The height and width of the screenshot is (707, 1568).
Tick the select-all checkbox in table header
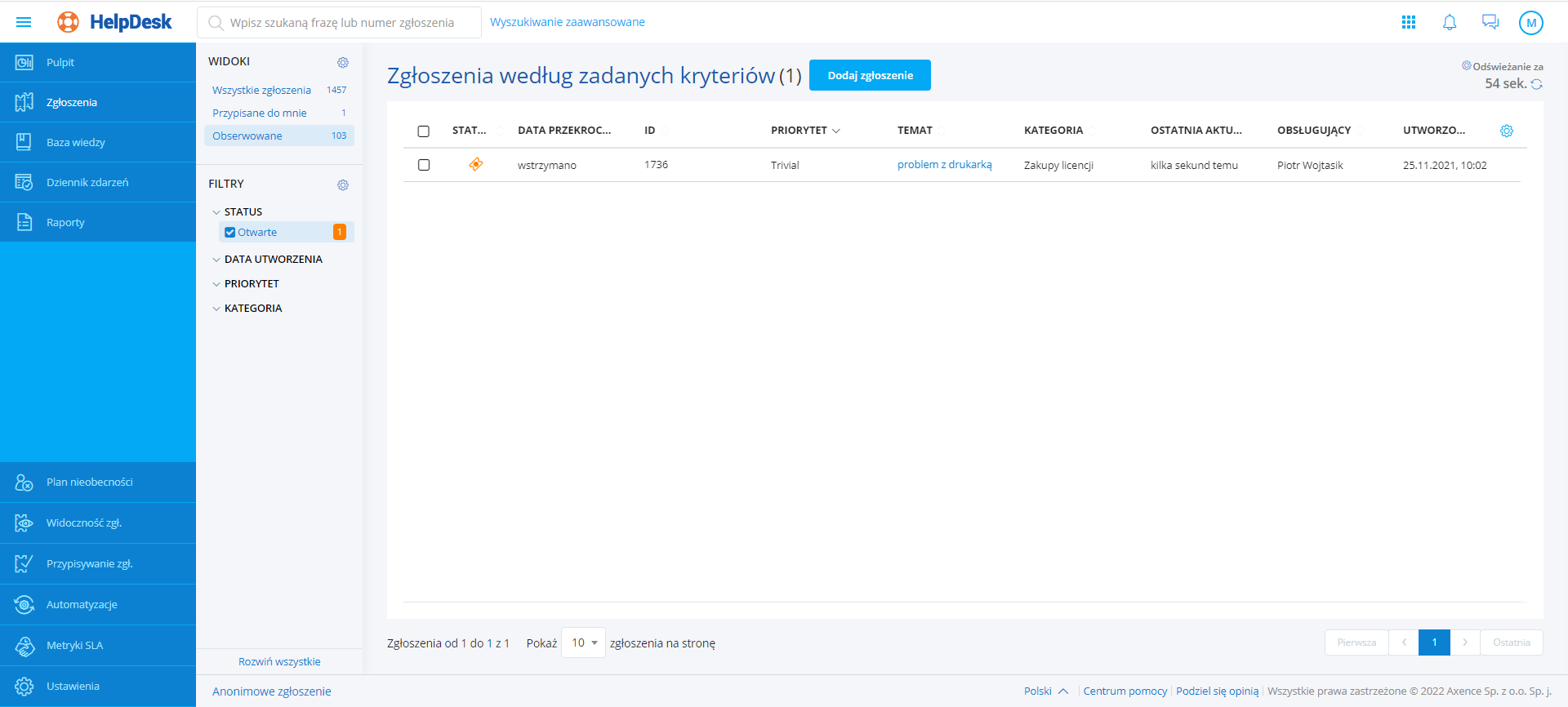423,131
